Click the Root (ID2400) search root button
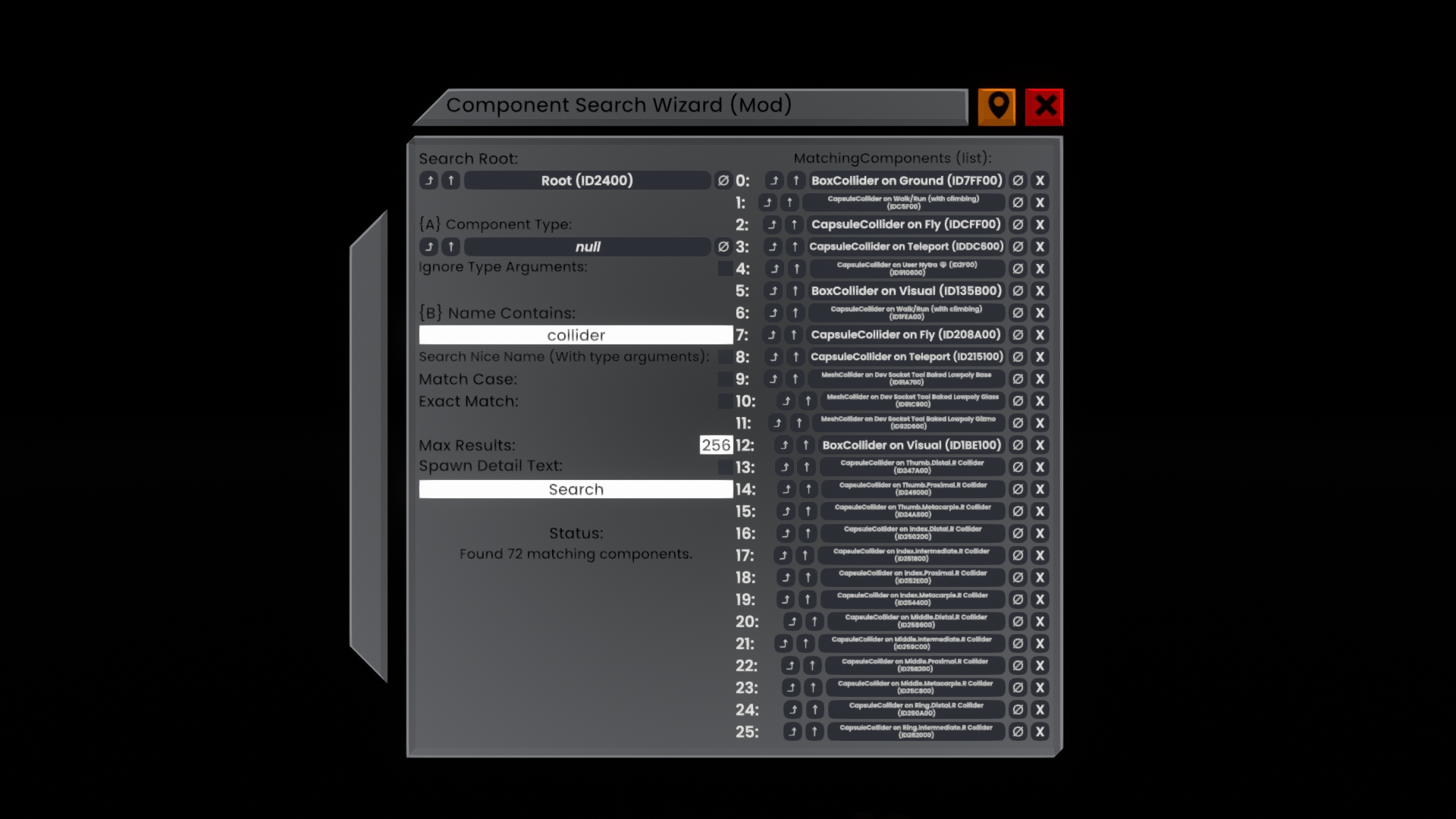Screen dimensions: 1456x819 click(x=588, y=180)
